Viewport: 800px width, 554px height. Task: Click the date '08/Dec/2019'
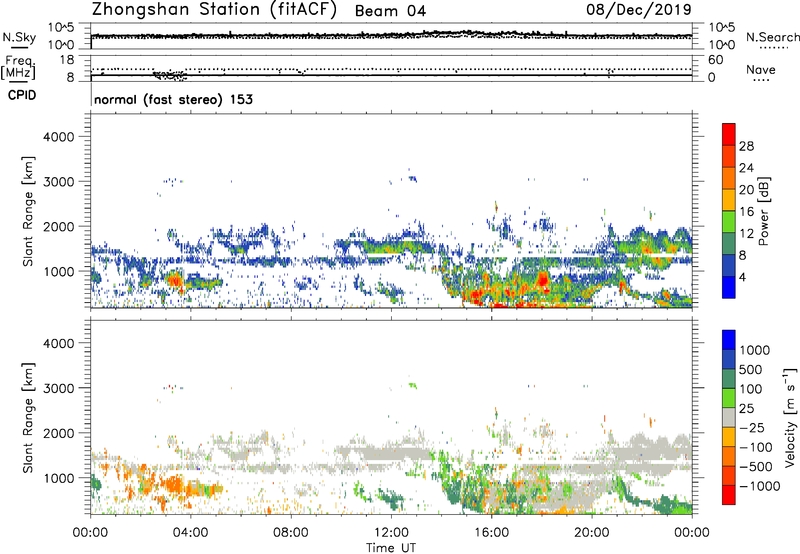click(x=639, y=9)
